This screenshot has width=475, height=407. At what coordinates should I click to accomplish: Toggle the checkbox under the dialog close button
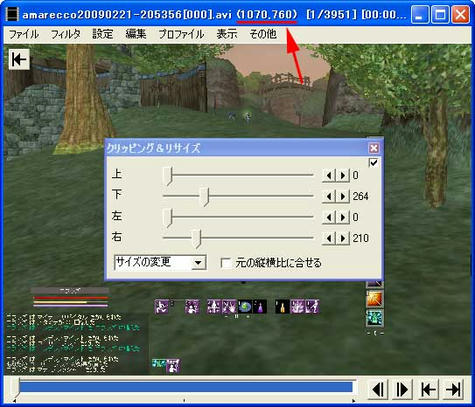coord(374,163)
